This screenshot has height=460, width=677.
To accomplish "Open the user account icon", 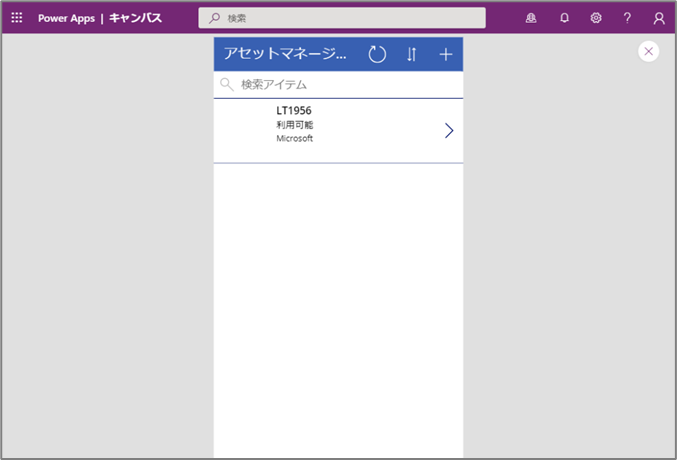I will click(x=659, y=18).
